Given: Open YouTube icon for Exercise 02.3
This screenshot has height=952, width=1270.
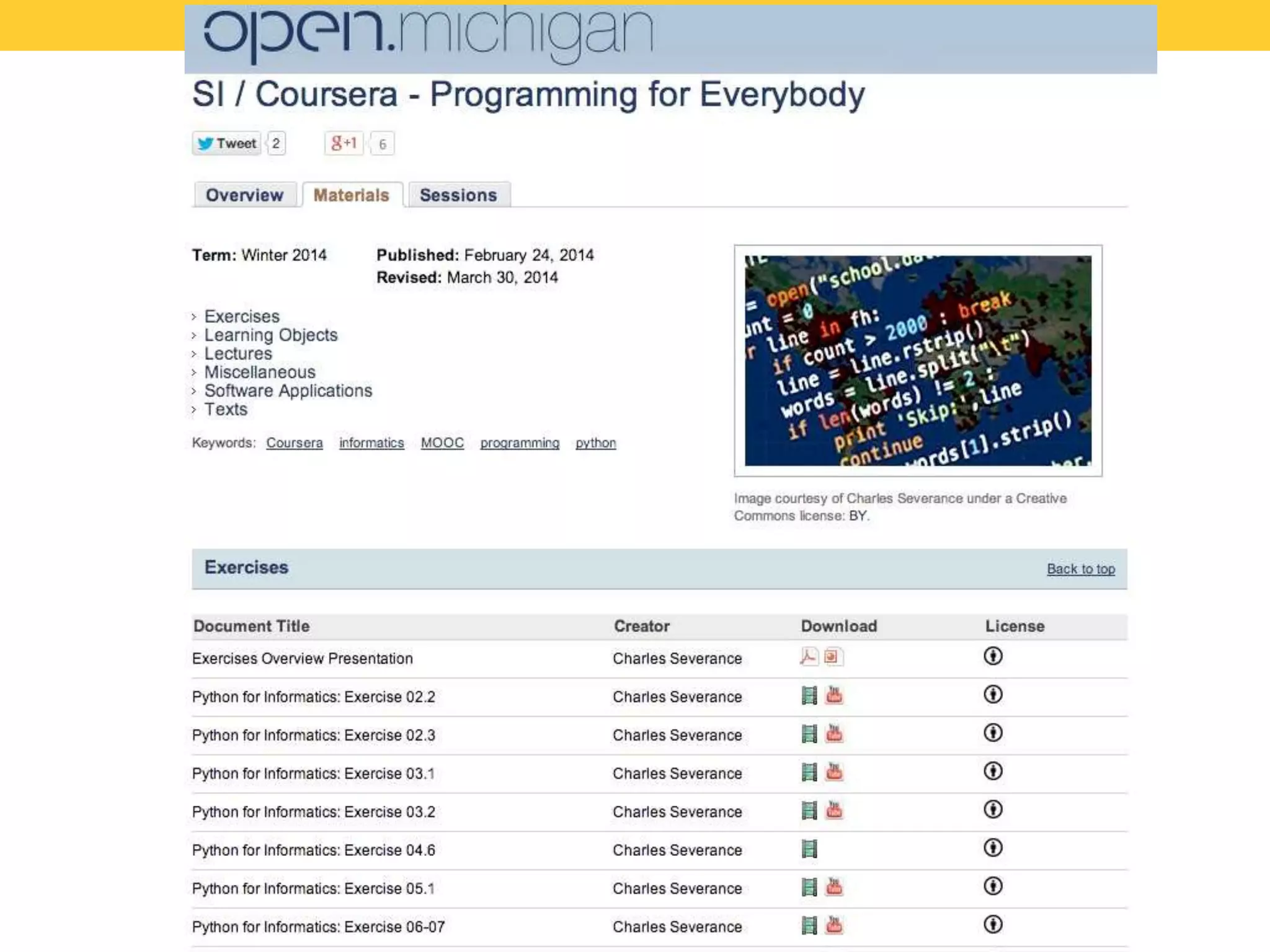Looking at the screenshot, I should pos(834,734).
